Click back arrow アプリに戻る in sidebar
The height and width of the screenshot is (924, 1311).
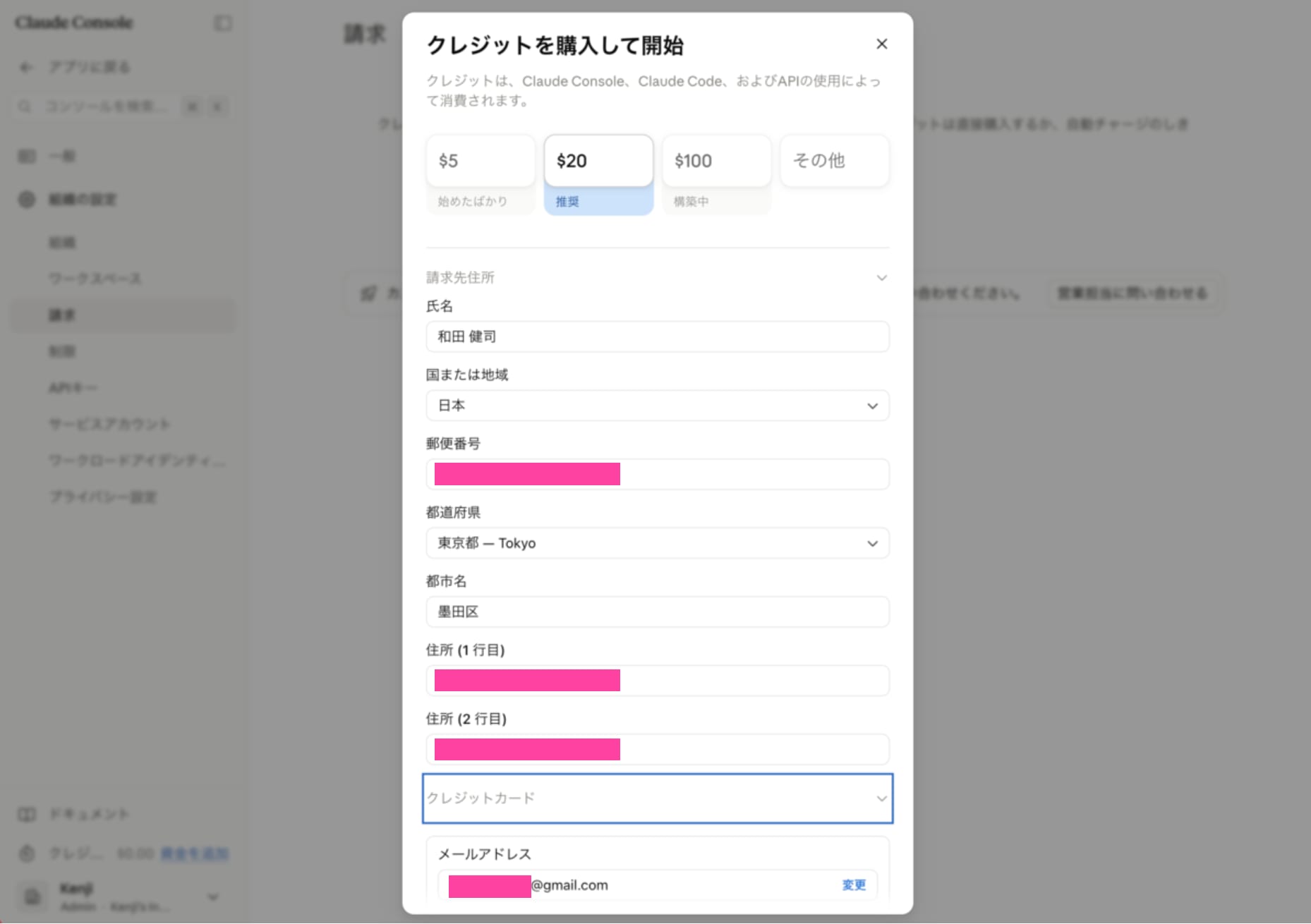pos(26,67)
